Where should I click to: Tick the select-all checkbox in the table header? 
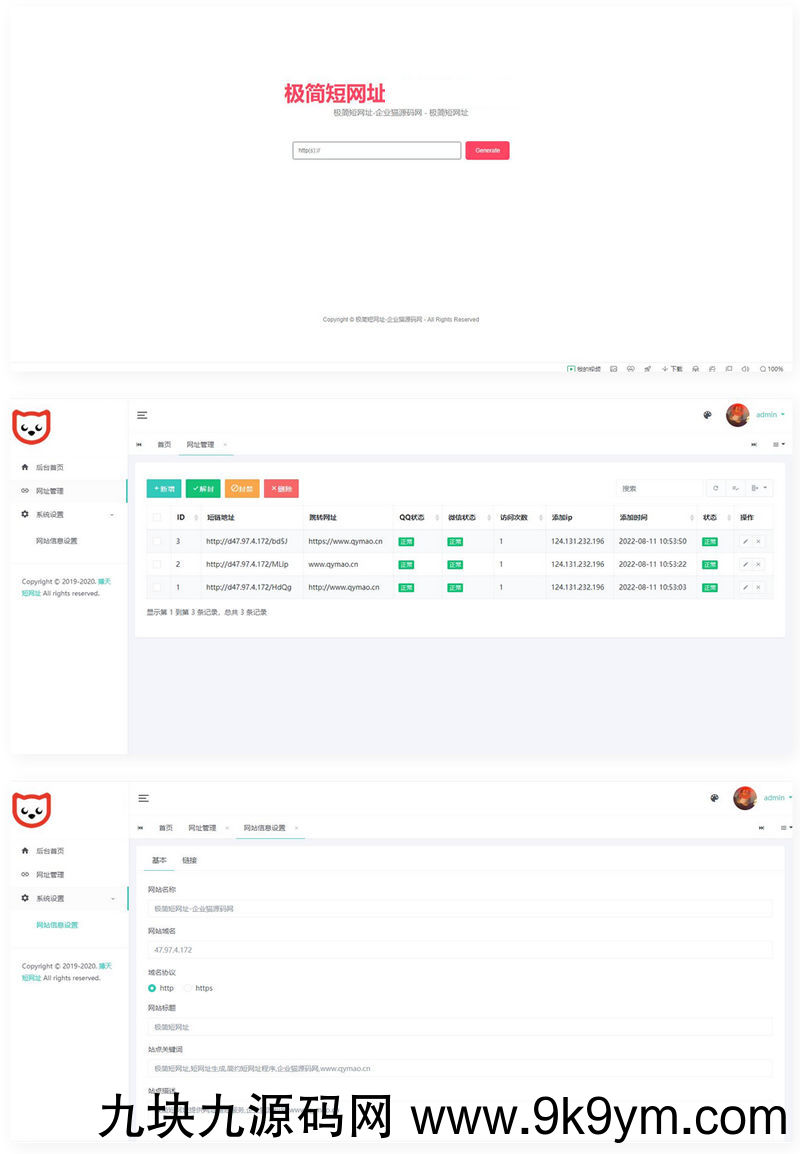tap(157, 518)
